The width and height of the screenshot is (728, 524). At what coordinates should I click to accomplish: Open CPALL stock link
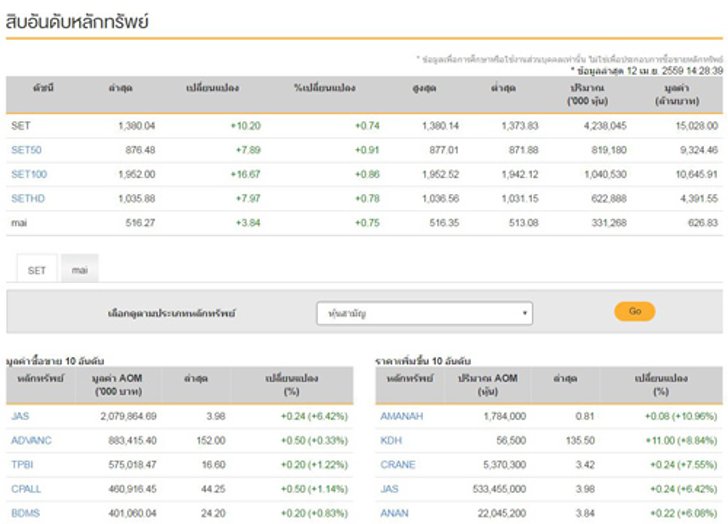[x=26, y=489]
